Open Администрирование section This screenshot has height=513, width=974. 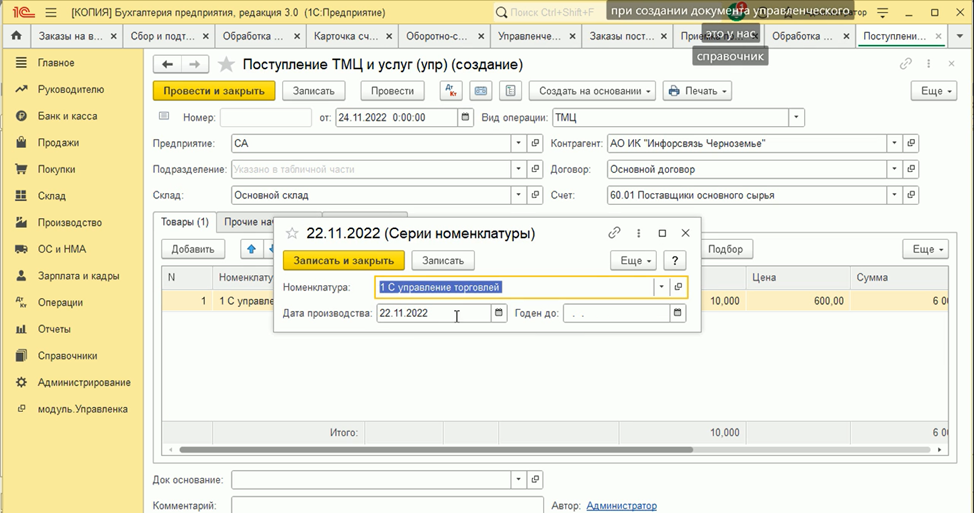(x=84, y=383)
